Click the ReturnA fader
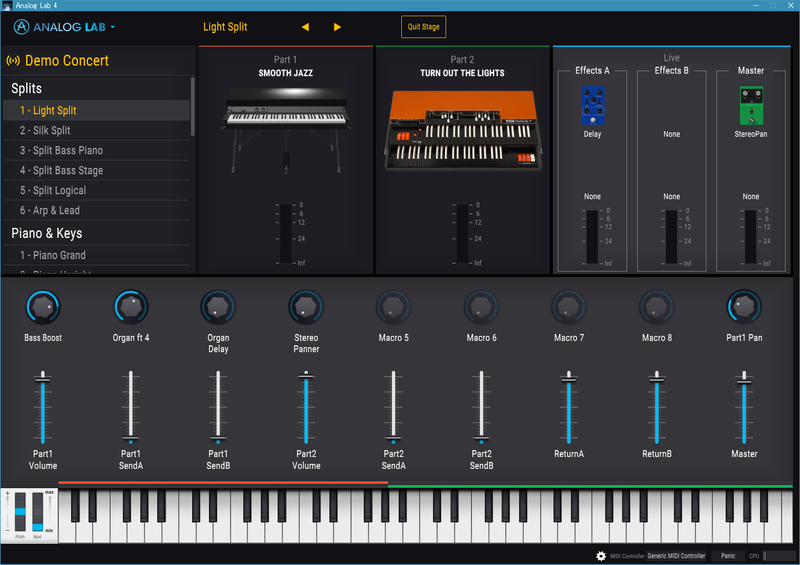This screenshot has height=565, width=800. (x=569, y=407)
